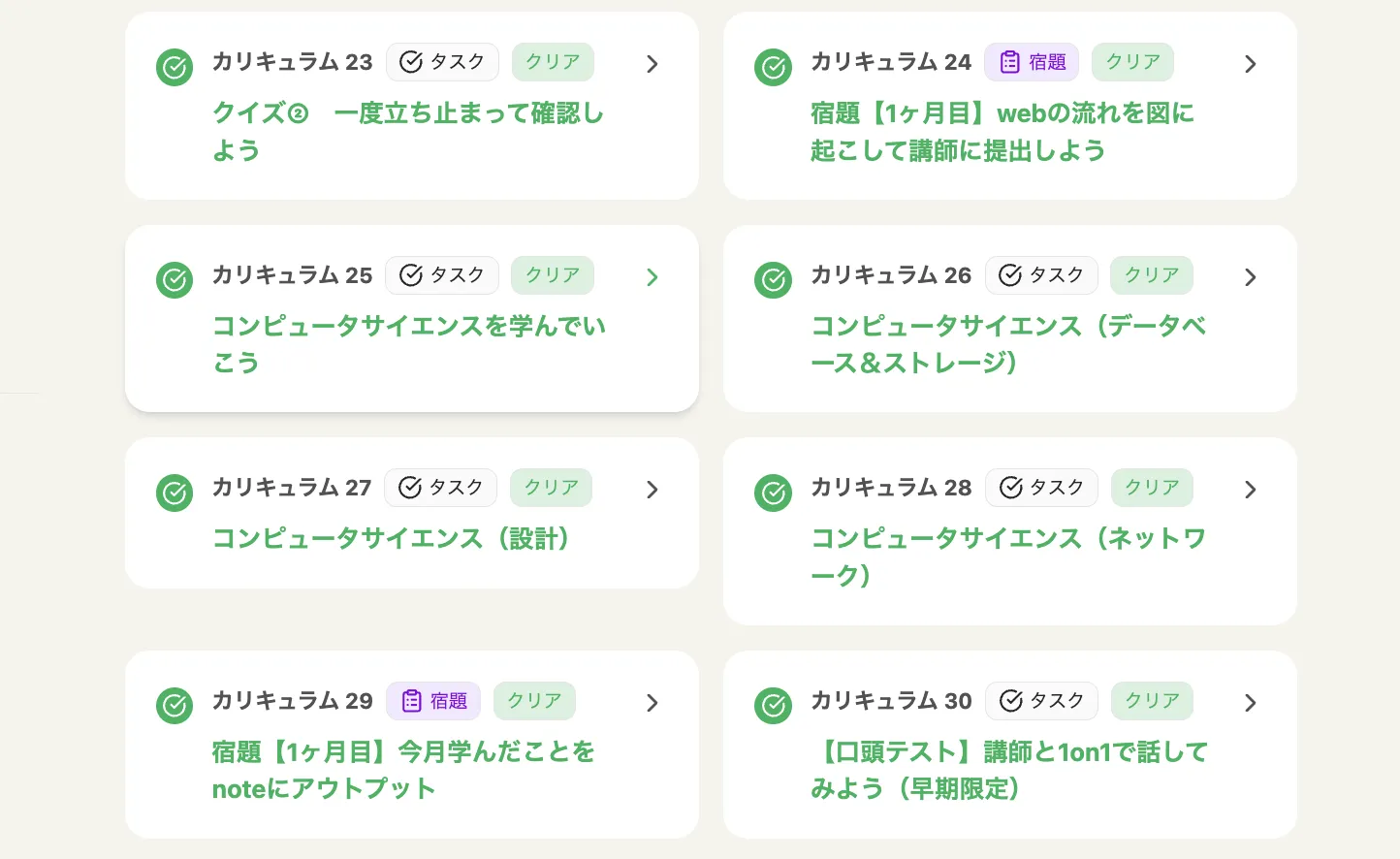Expand the カリキュラム 29 card with its chevron
The image size is (1400, 859).
652,703
